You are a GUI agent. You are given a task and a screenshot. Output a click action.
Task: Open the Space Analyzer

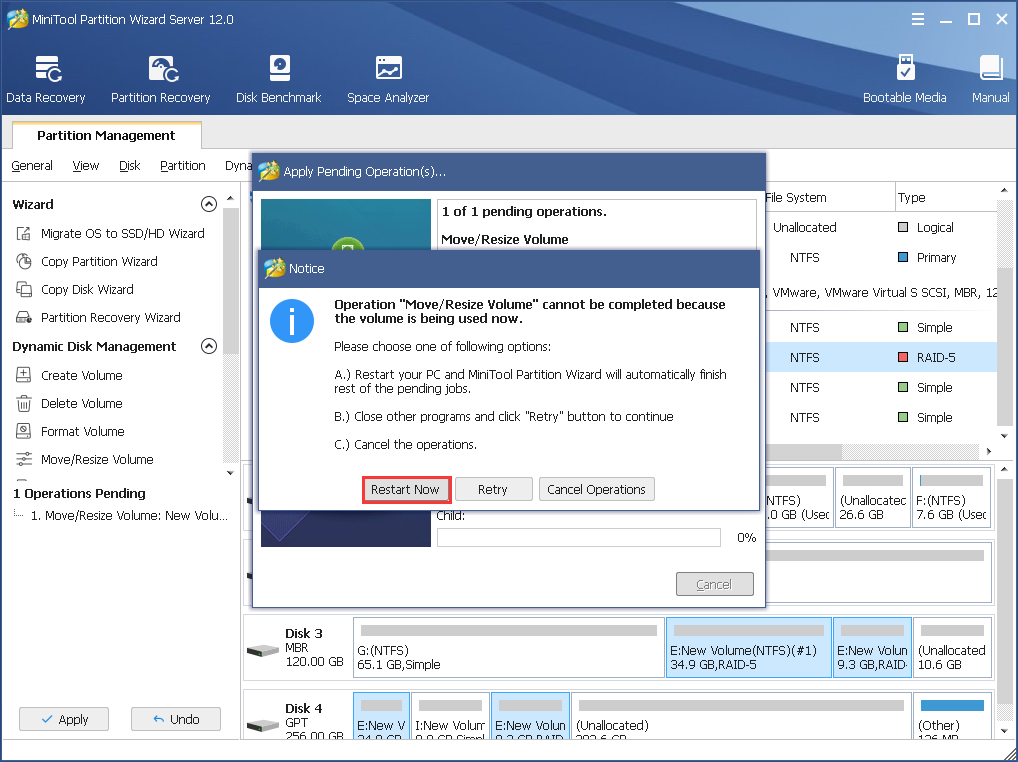[x=387, y=78]
